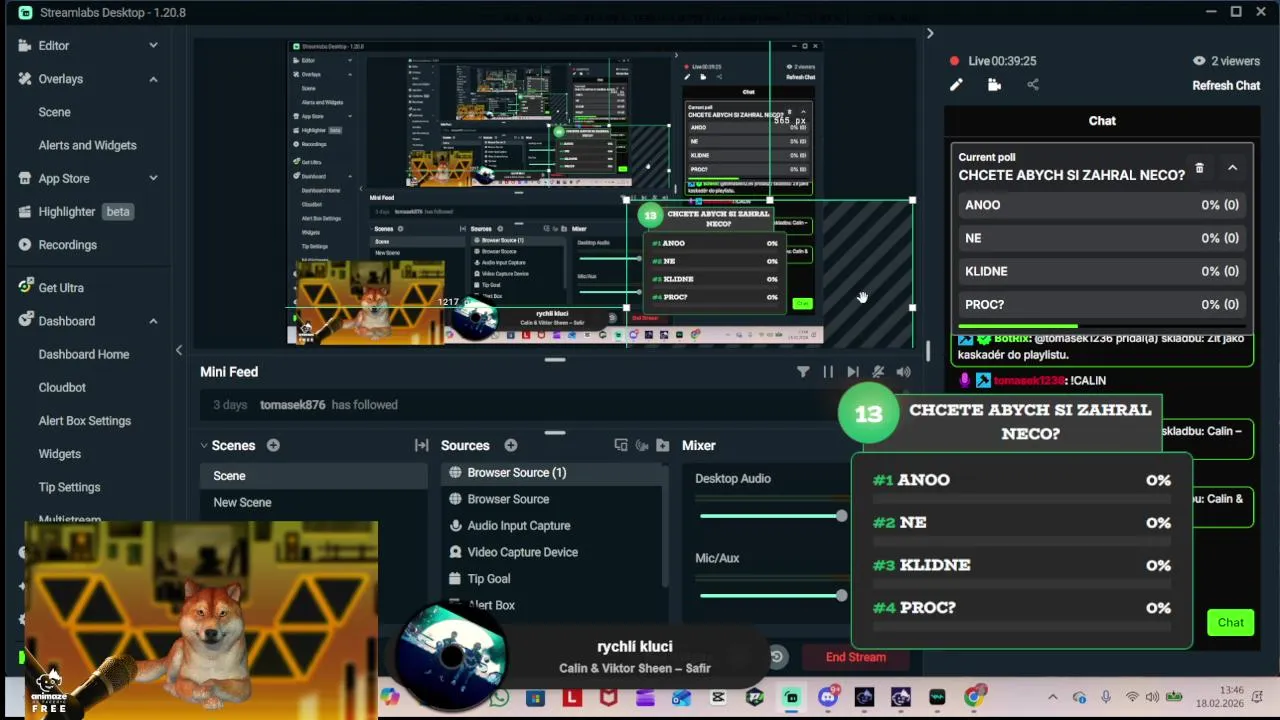Open the Widgets page
This screenshot has height=720, width=1280.
pos(60,454)
